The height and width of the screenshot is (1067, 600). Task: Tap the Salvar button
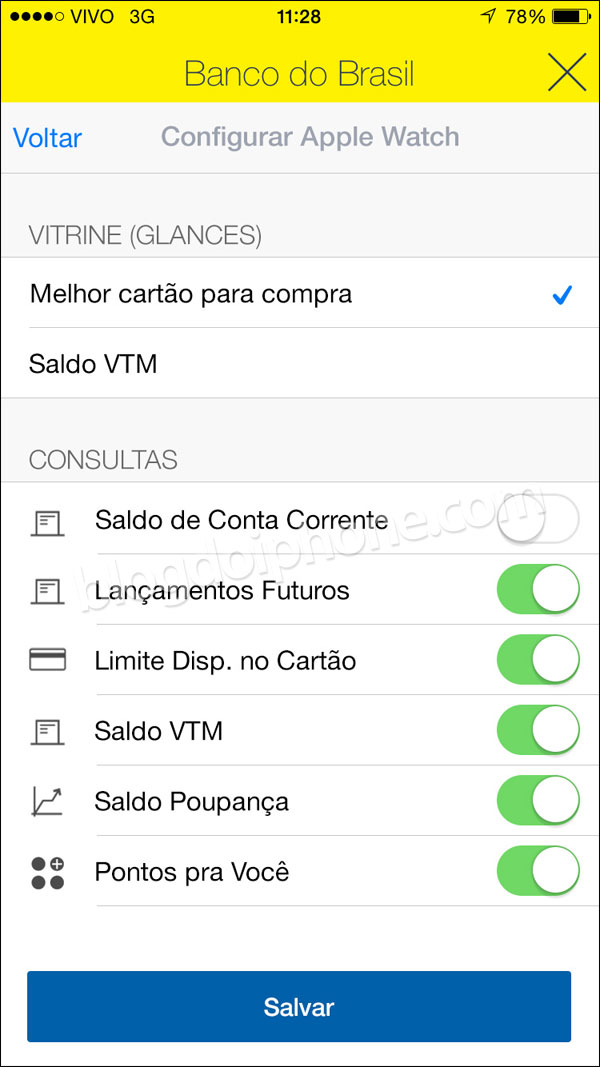click(299, 1006)
